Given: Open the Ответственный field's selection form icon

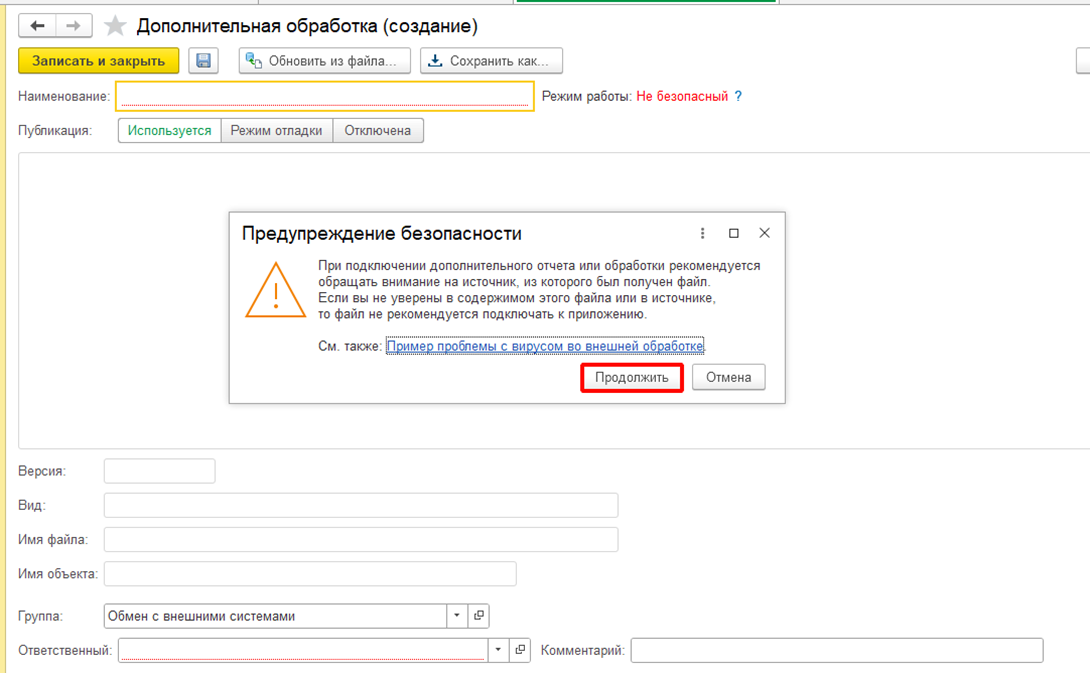Looking at the screenshot, I should (520, 650).
